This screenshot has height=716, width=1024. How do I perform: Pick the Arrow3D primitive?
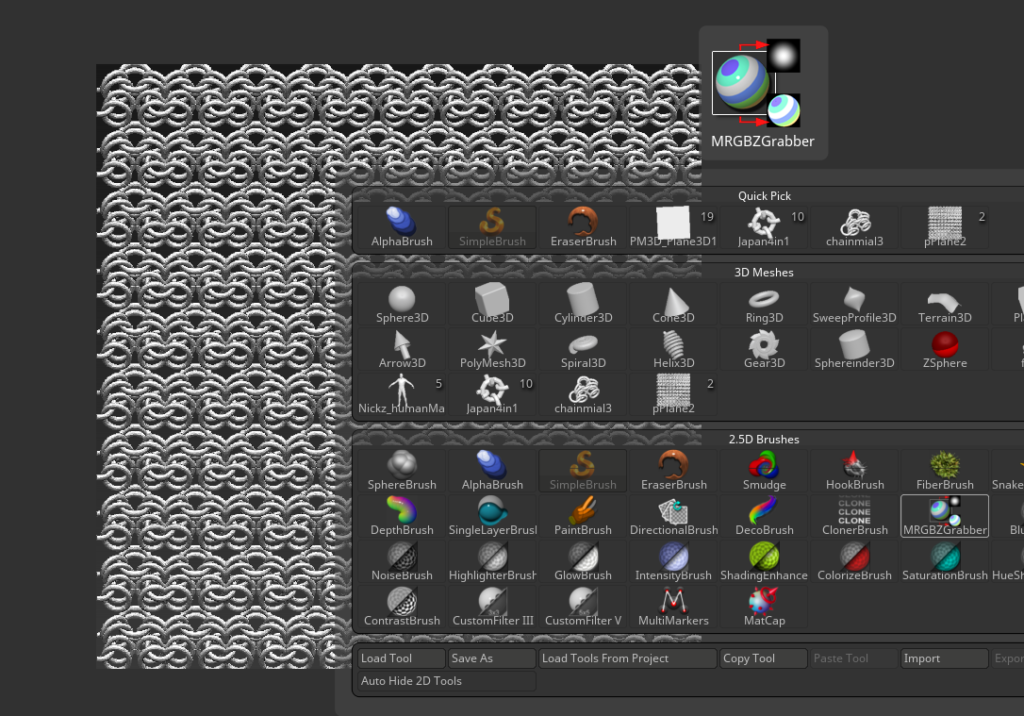coord(402,350)
